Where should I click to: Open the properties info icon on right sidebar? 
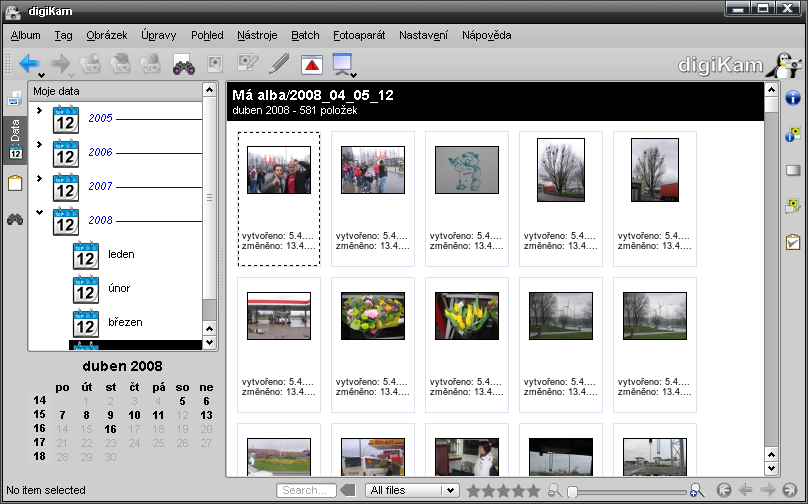793,97
